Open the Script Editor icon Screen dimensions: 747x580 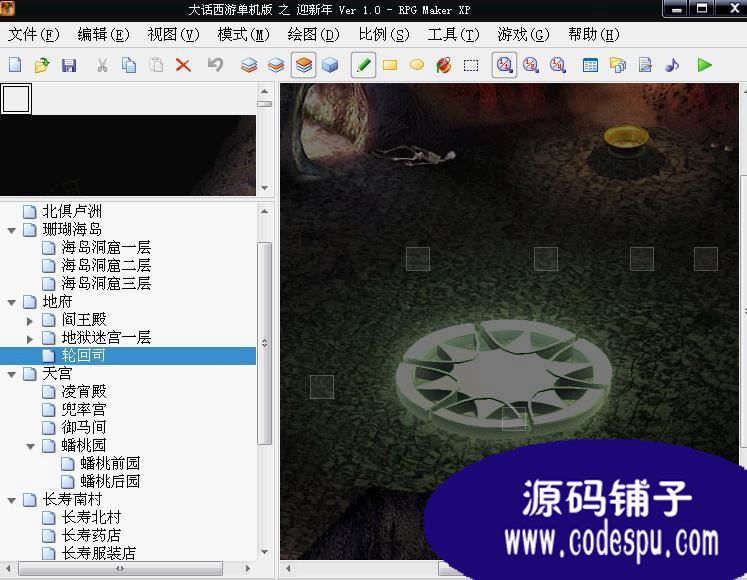click(645, 65)
